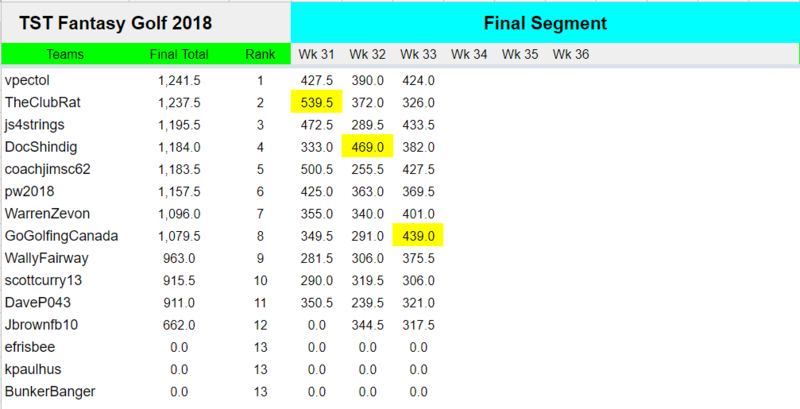
Task: Select the yellow highlighted 539.5 cell
Action: (x=317, y=102)
